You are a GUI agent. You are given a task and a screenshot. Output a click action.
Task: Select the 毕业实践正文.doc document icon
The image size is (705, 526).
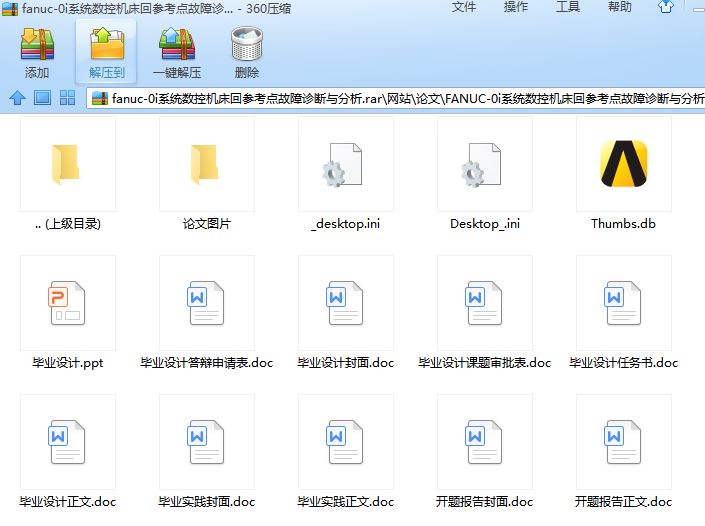[x=346, y=442]
